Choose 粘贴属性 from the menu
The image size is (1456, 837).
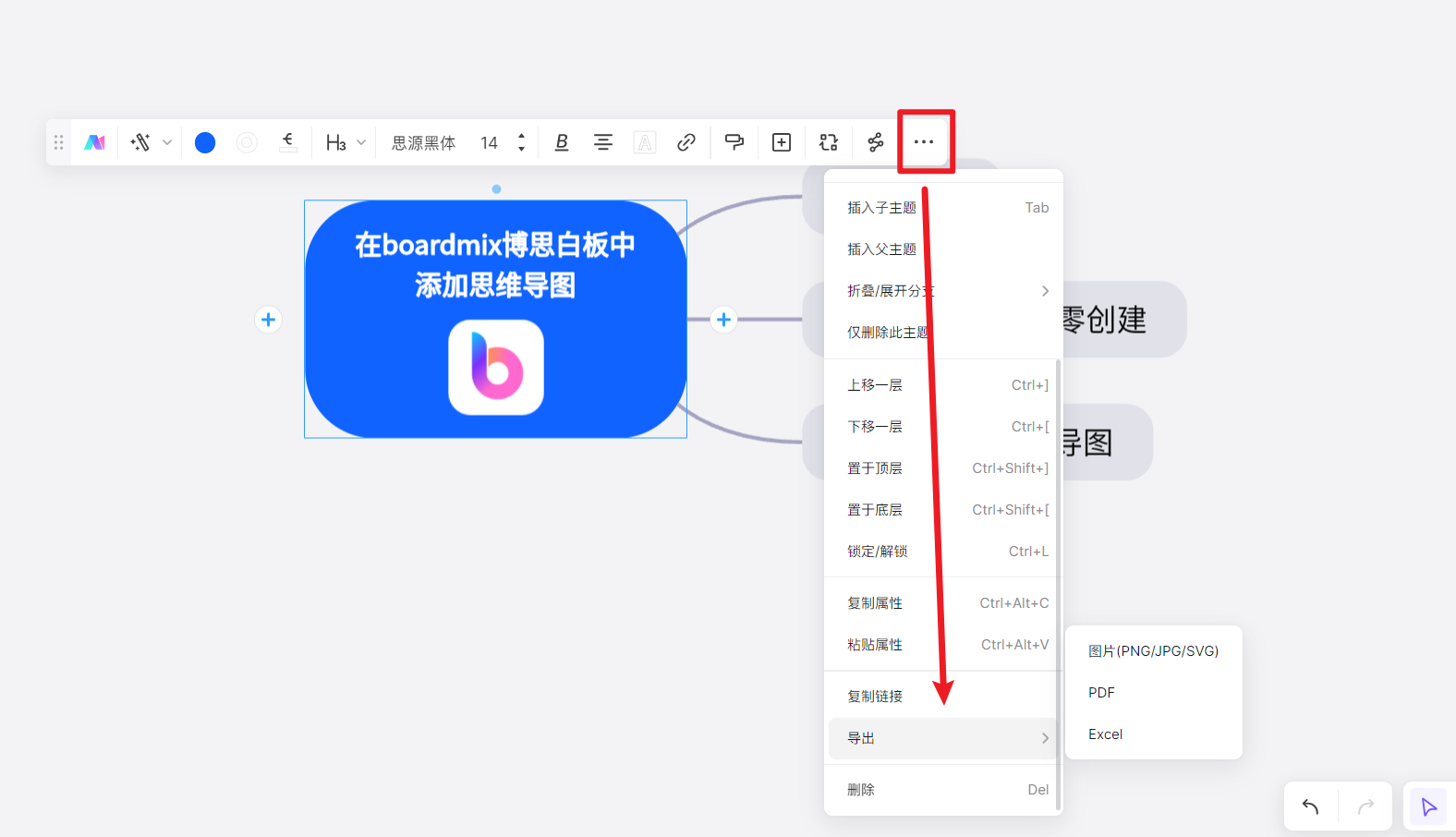tap(943, 645)
